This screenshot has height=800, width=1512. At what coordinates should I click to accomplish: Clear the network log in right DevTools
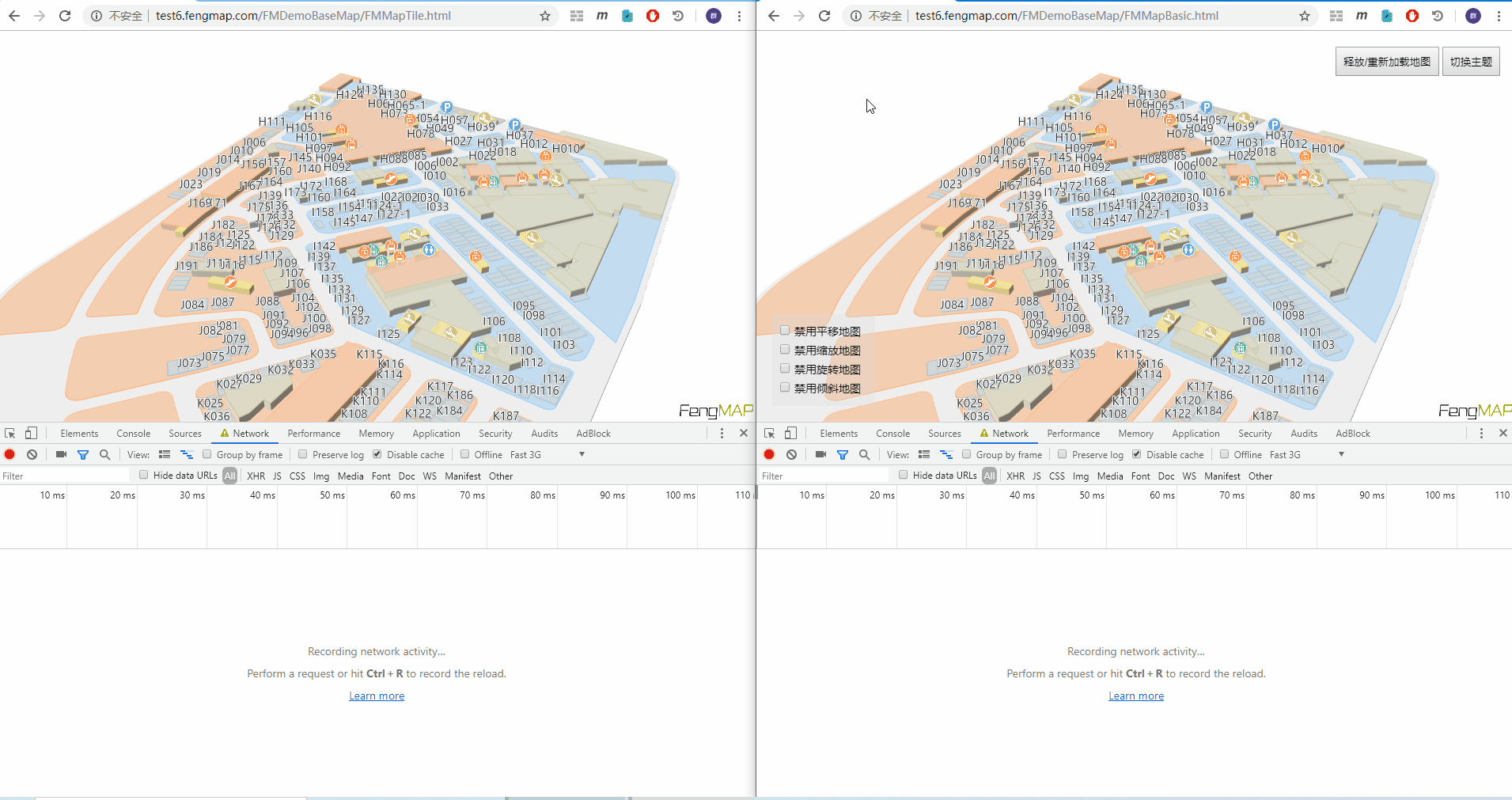click(791, 454)
